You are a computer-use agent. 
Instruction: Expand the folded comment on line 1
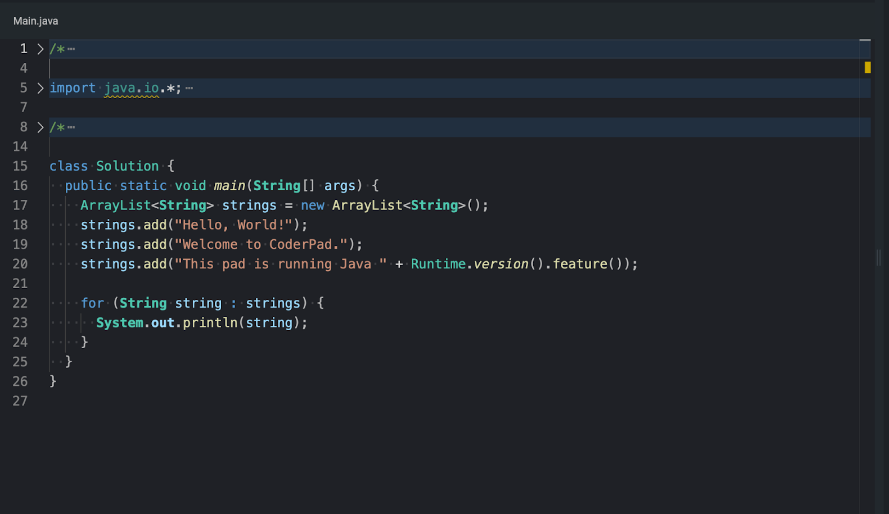(x=40, y=49)
